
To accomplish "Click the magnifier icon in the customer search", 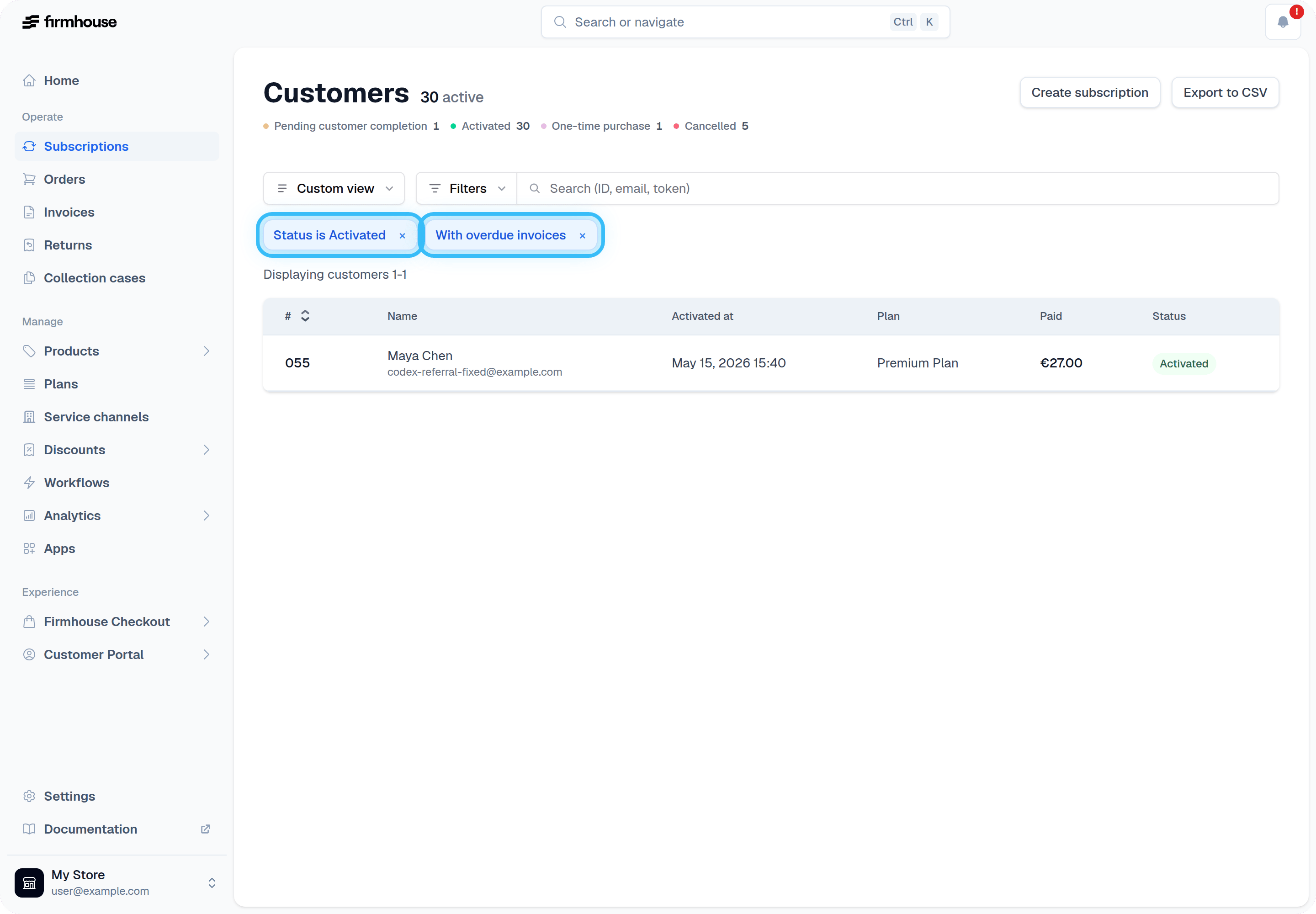I will tap(534, 188).
